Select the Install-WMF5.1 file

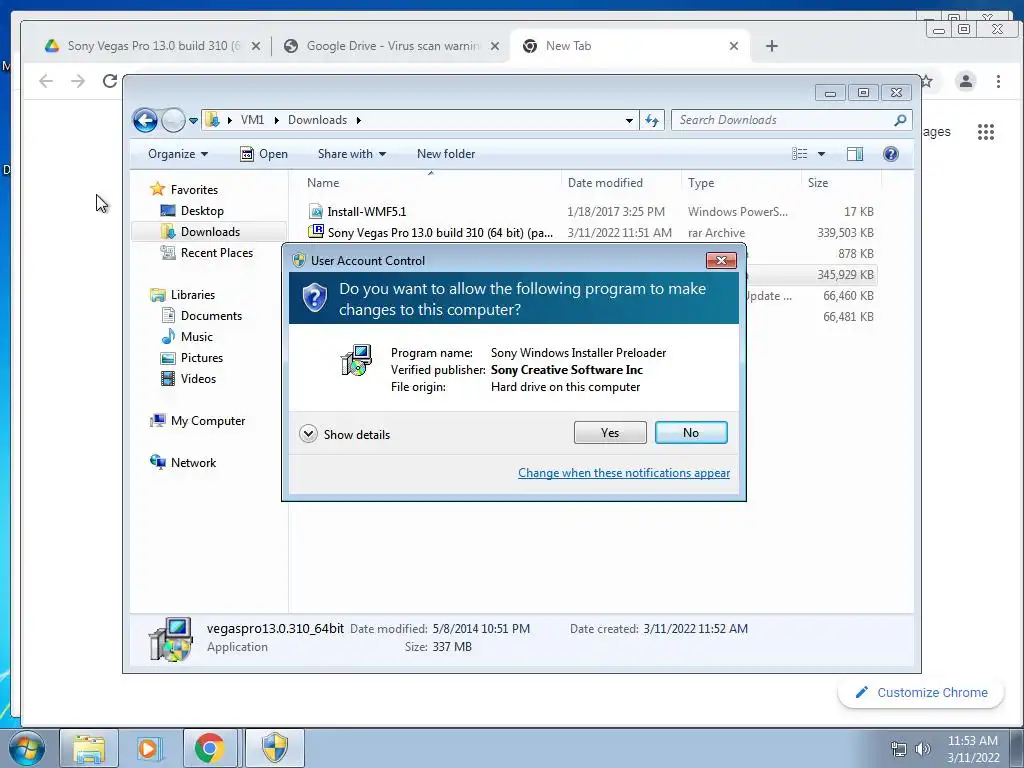pyautogui.click(x=366, y=212)
